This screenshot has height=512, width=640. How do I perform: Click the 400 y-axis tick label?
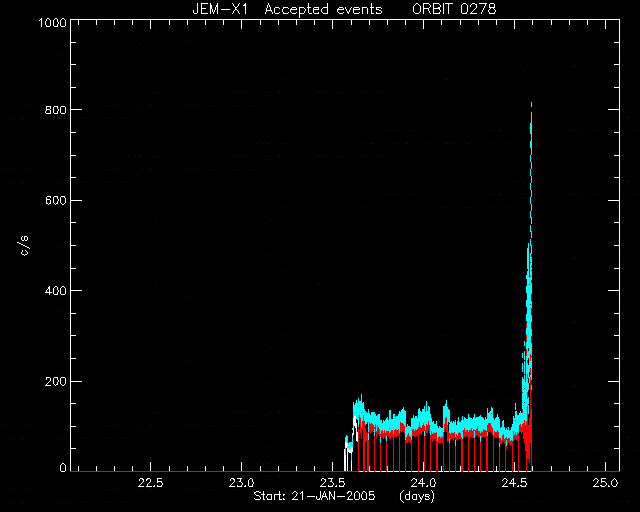pos(56,291)
